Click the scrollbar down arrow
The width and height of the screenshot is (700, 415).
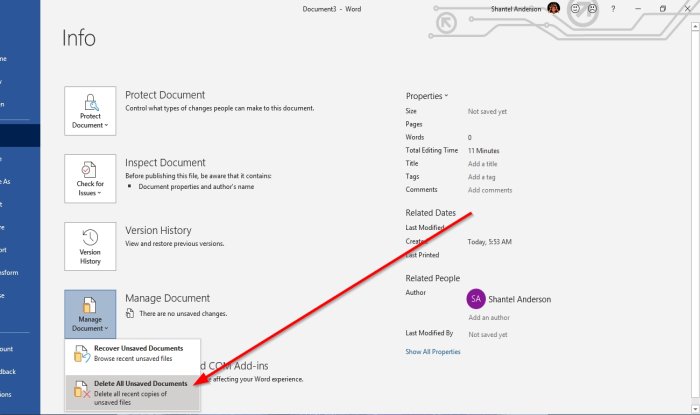pos(695,409)
